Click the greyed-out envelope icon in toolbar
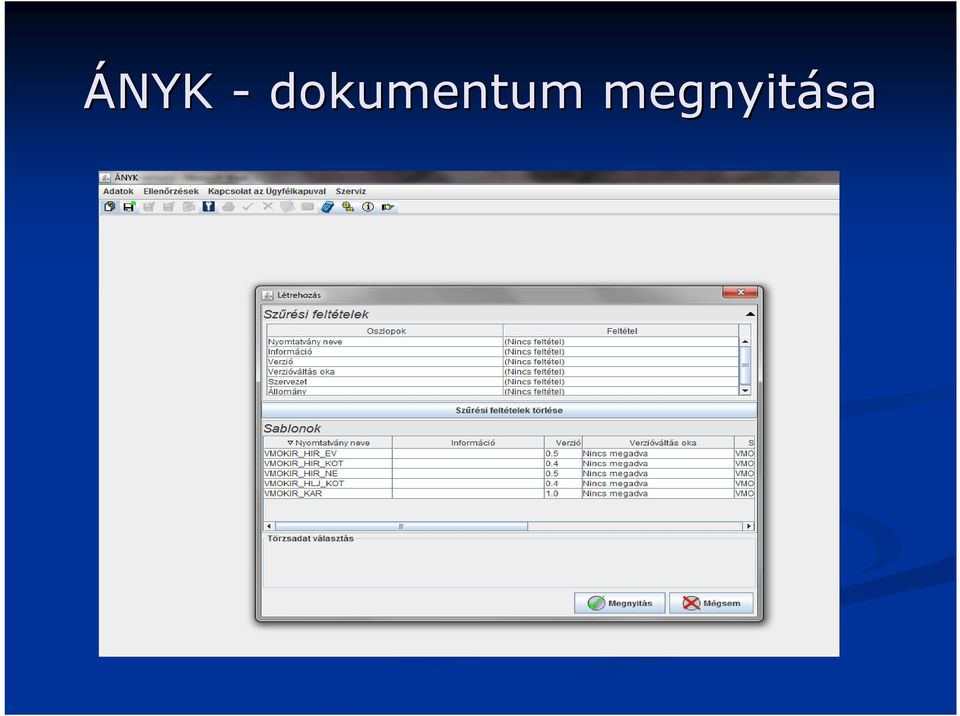 click(x=307, y=207)
